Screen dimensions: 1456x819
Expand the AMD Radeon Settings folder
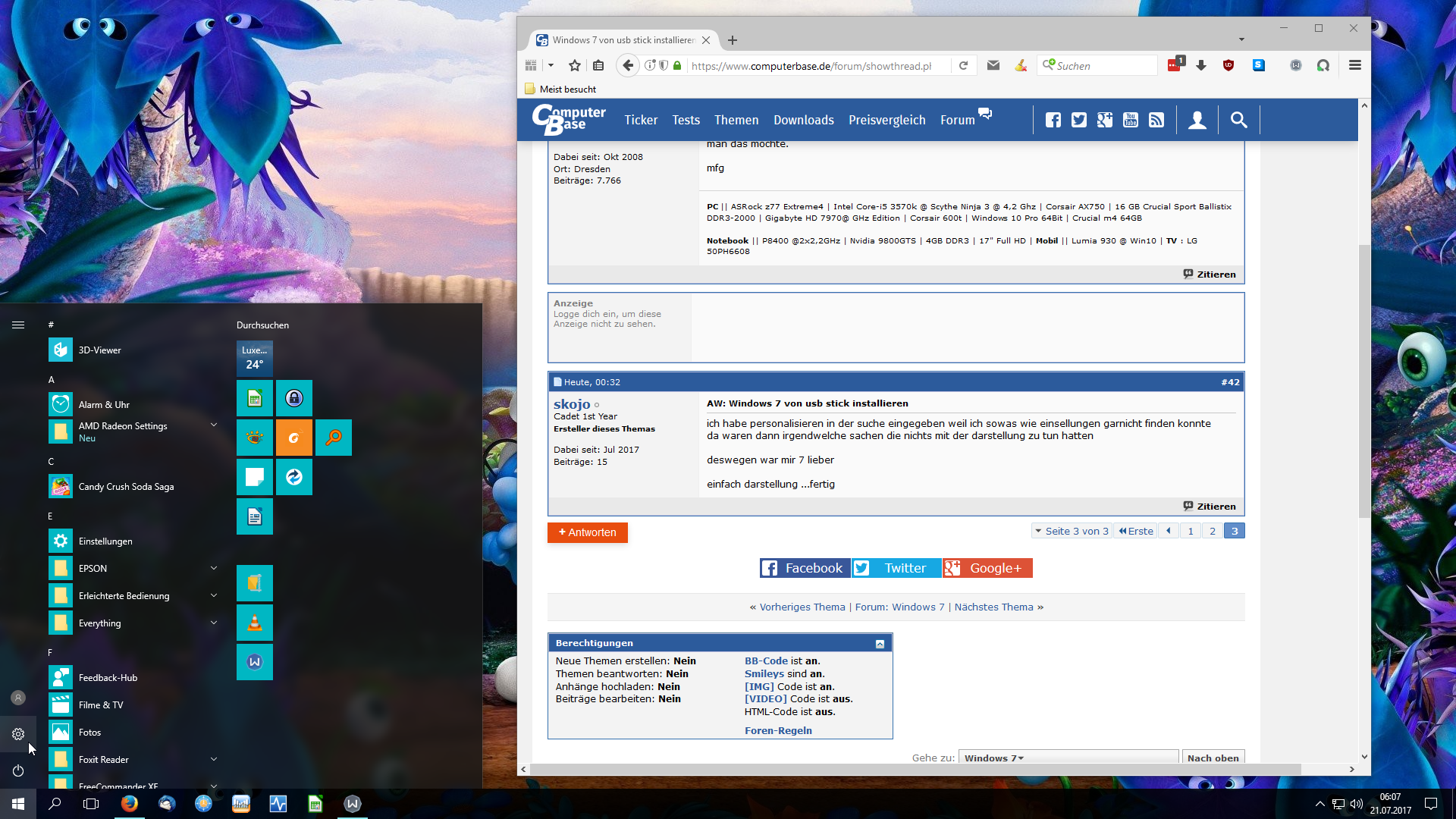point(214,425)
